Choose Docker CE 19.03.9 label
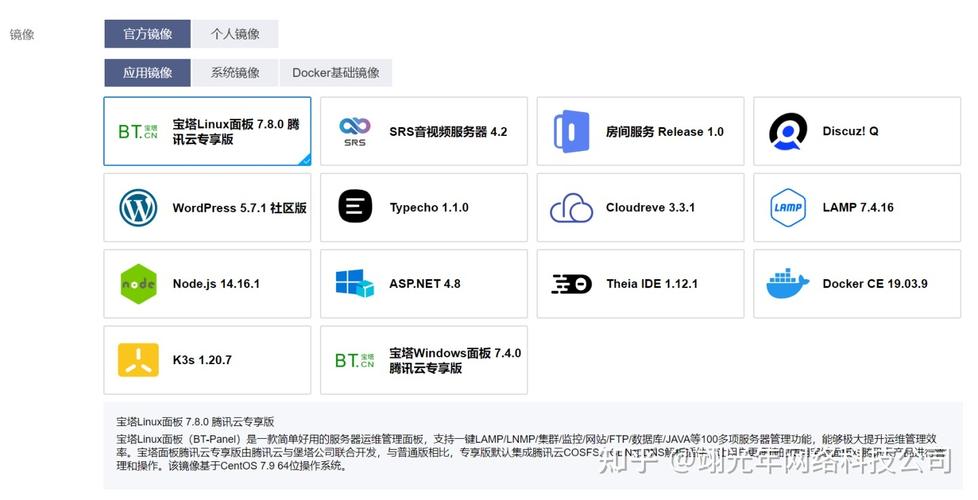 coord(874,284)
